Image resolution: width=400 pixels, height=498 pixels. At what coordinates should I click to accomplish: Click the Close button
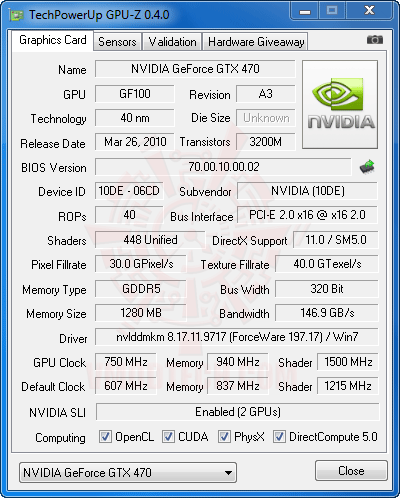click(x=351, y=471)
